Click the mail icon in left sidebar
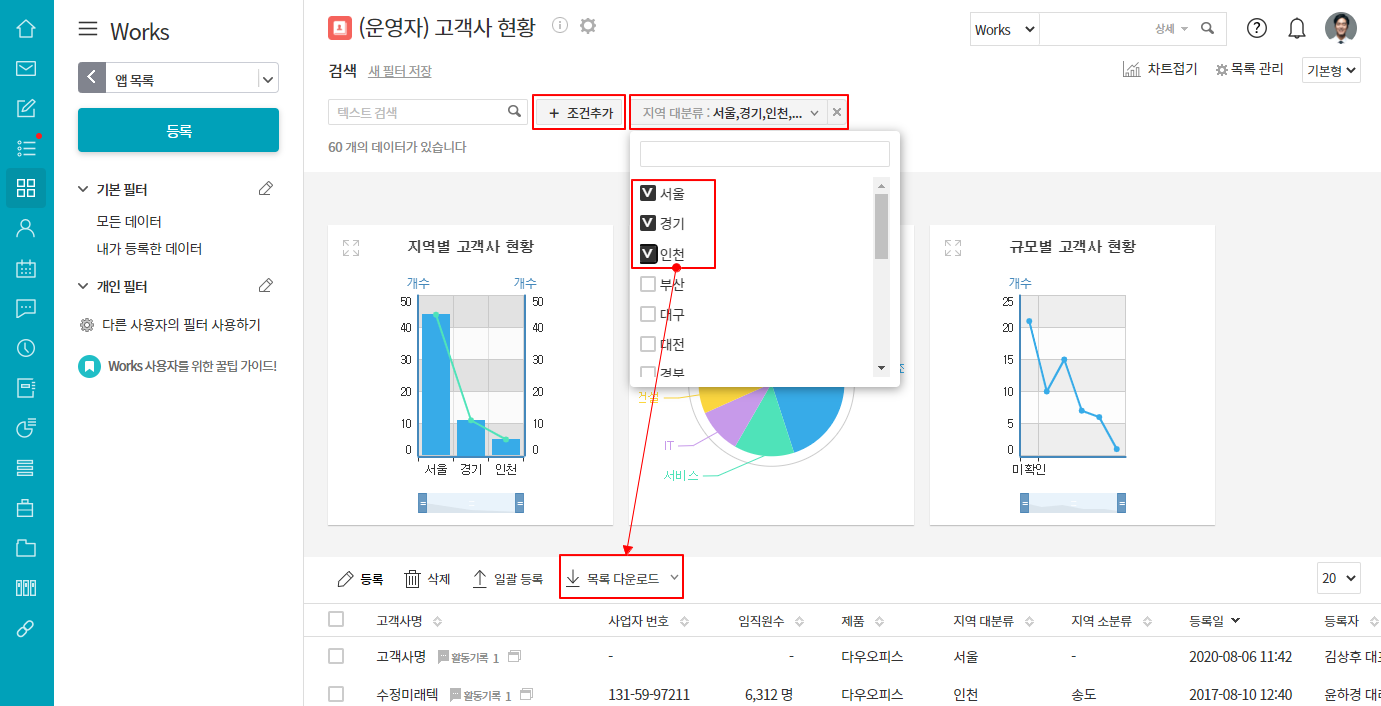The width and height of the screenshot is (1381, 706). [x=26, y=68]
